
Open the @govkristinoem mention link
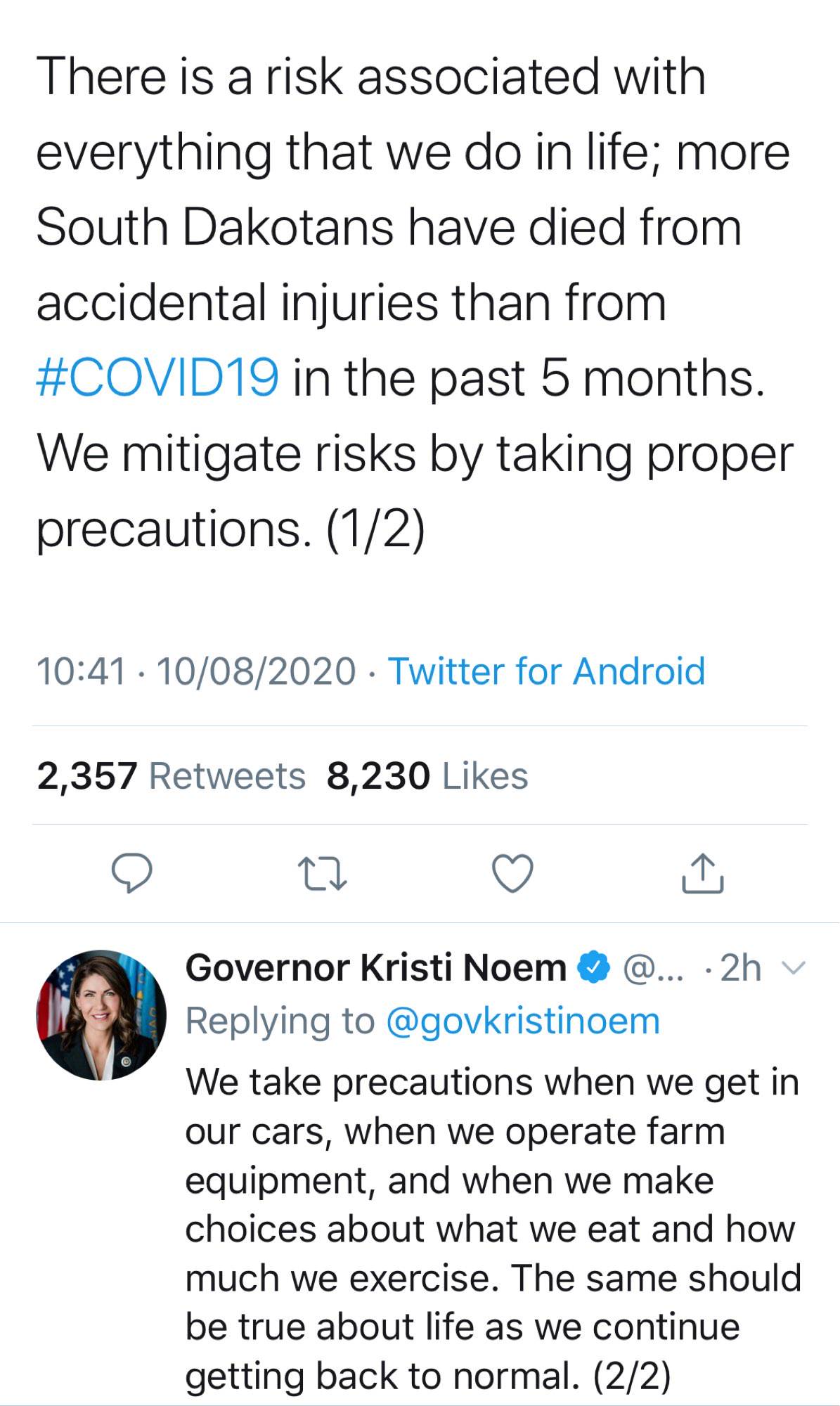[x=523, y=1021]
